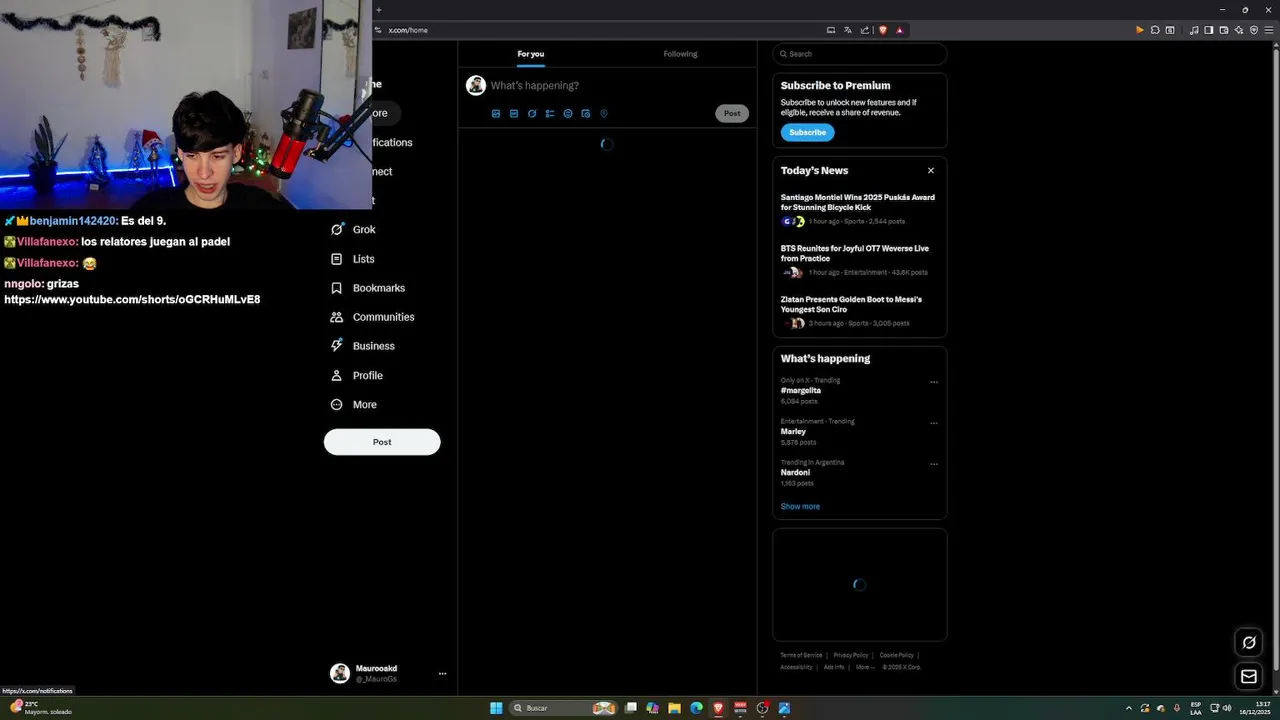Image resolution: width=1280 pixels, height=720 pixels.
Task: Click the Subscribe to Premium button
Action: pos(807,133)
